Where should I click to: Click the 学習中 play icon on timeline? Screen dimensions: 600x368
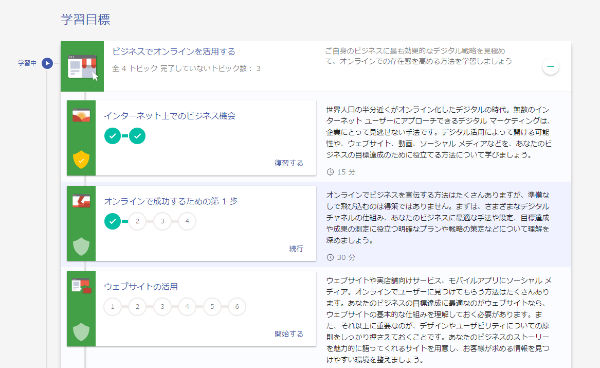(47, 63)
